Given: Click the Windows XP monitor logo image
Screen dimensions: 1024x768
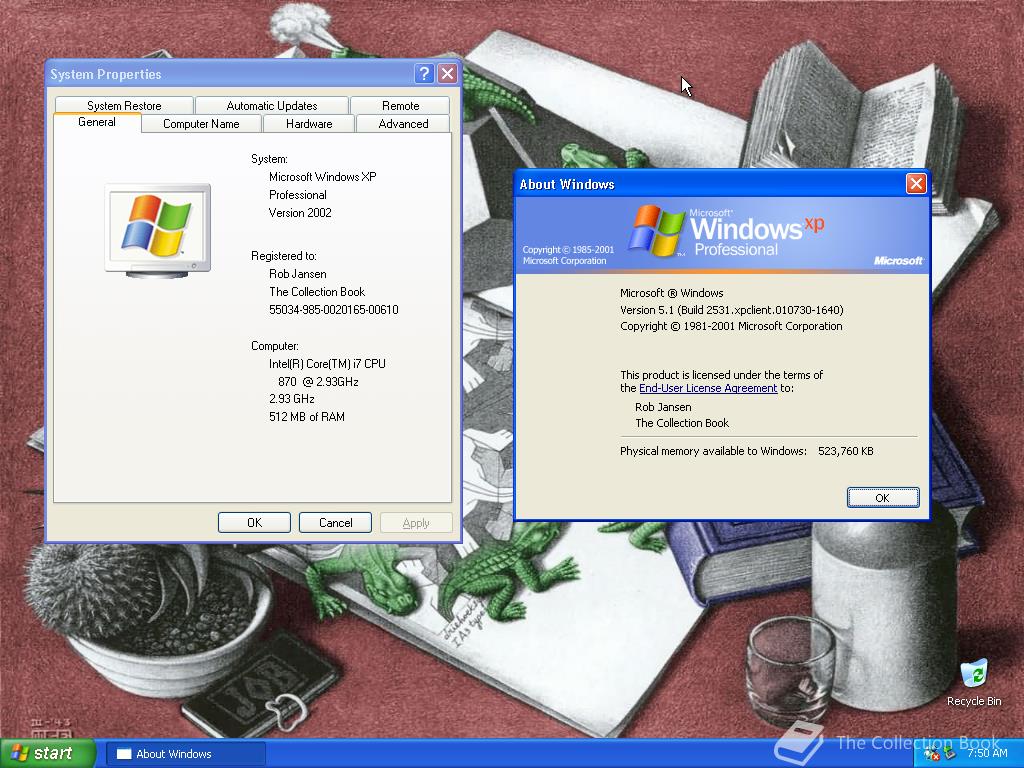Looking at the screenshot, I should [x=157, y=231].
